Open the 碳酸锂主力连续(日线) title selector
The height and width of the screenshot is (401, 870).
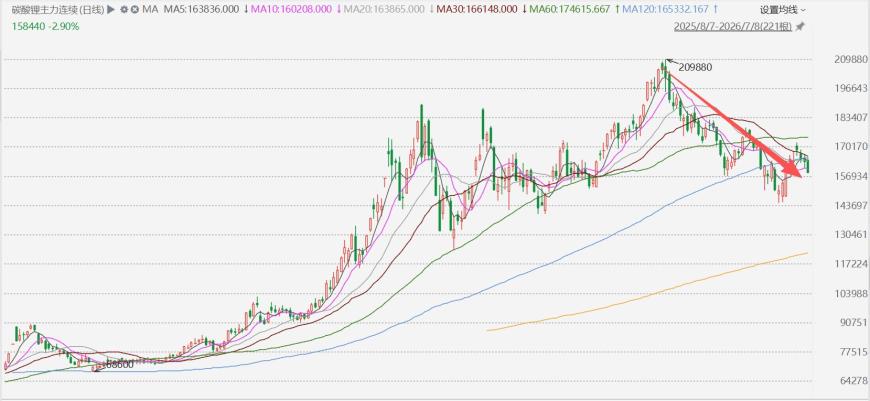click(x=58, y=9)
